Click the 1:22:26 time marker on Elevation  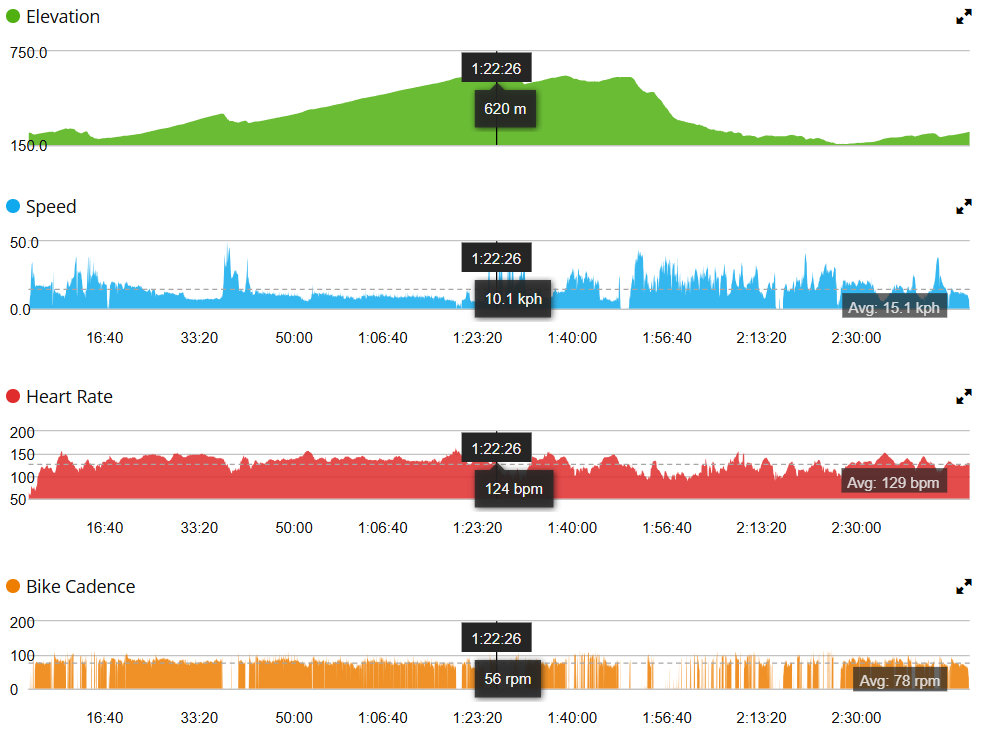496,68
